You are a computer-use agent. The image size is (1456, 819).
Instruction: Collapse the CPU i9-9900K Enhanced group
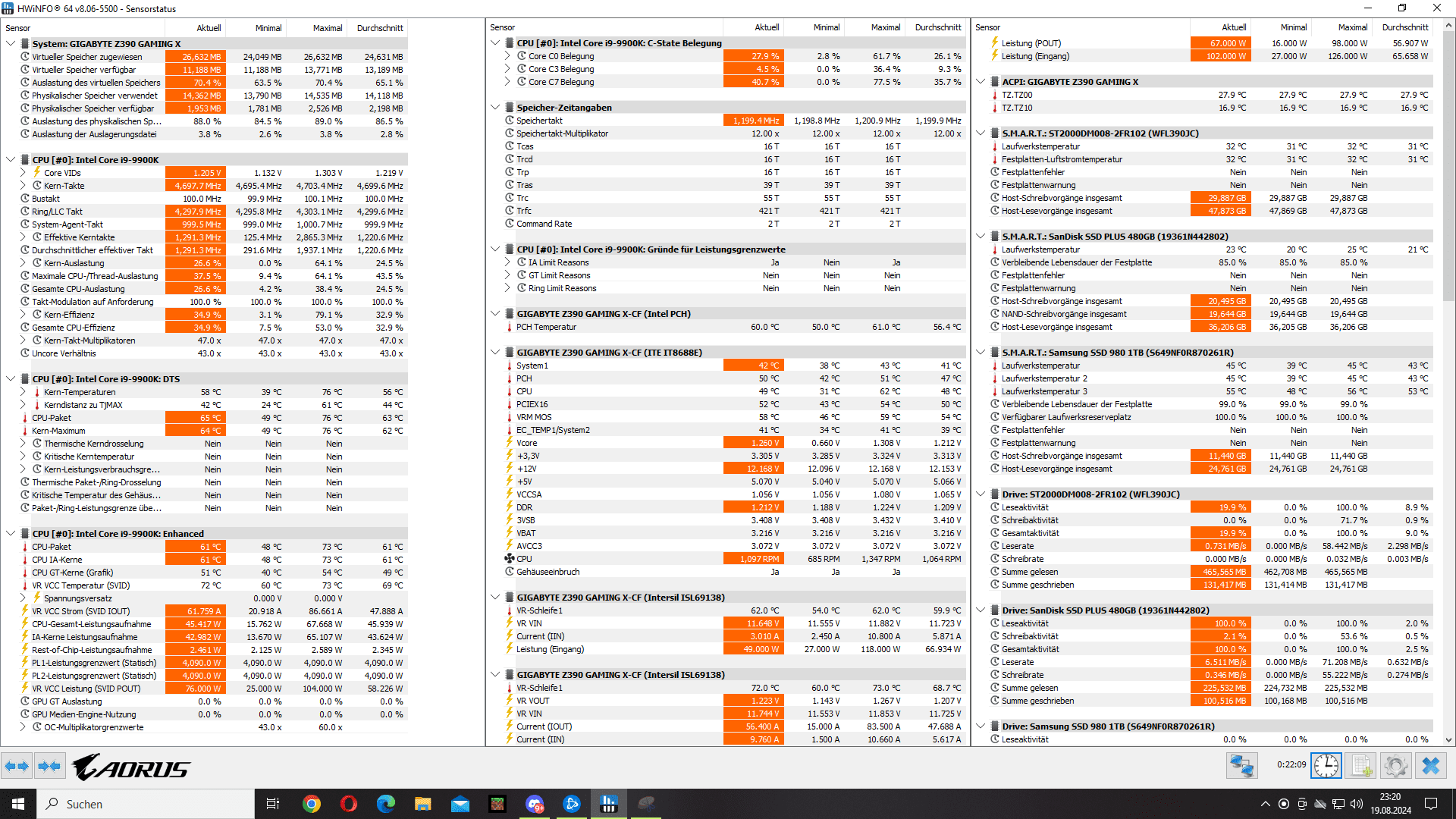11,534
